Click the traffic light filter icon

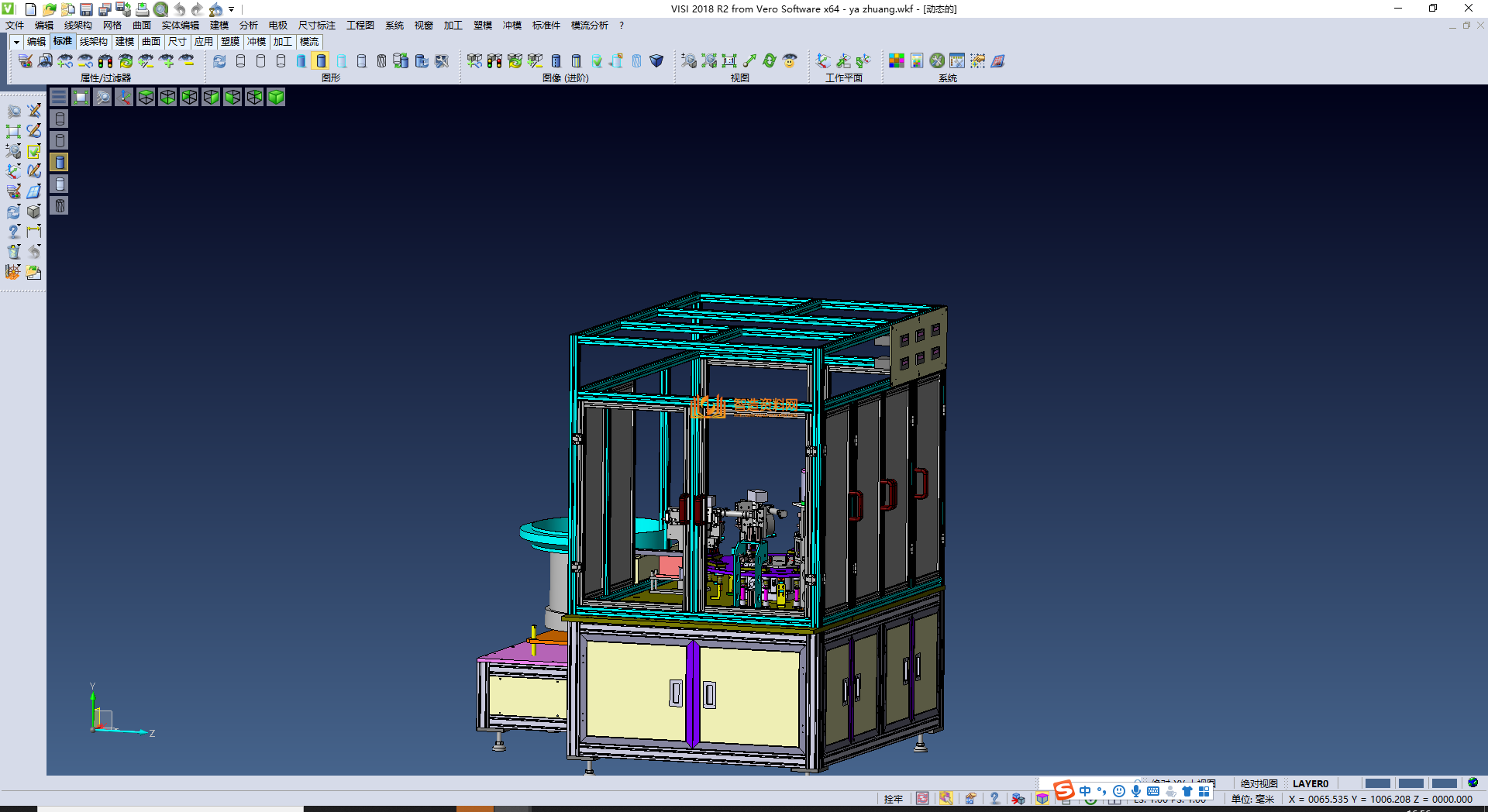[x=105, y=61]
